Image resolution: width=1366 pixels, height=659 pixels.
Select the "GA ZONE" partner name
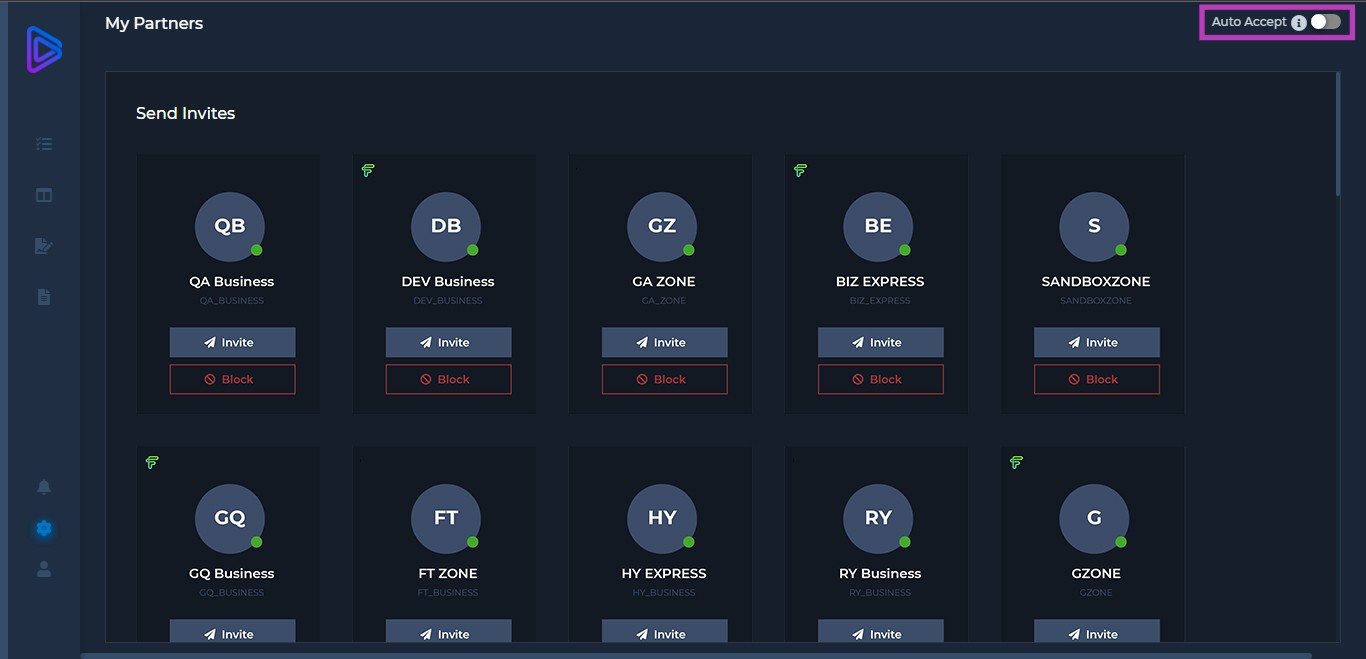(x=664, y=282)
